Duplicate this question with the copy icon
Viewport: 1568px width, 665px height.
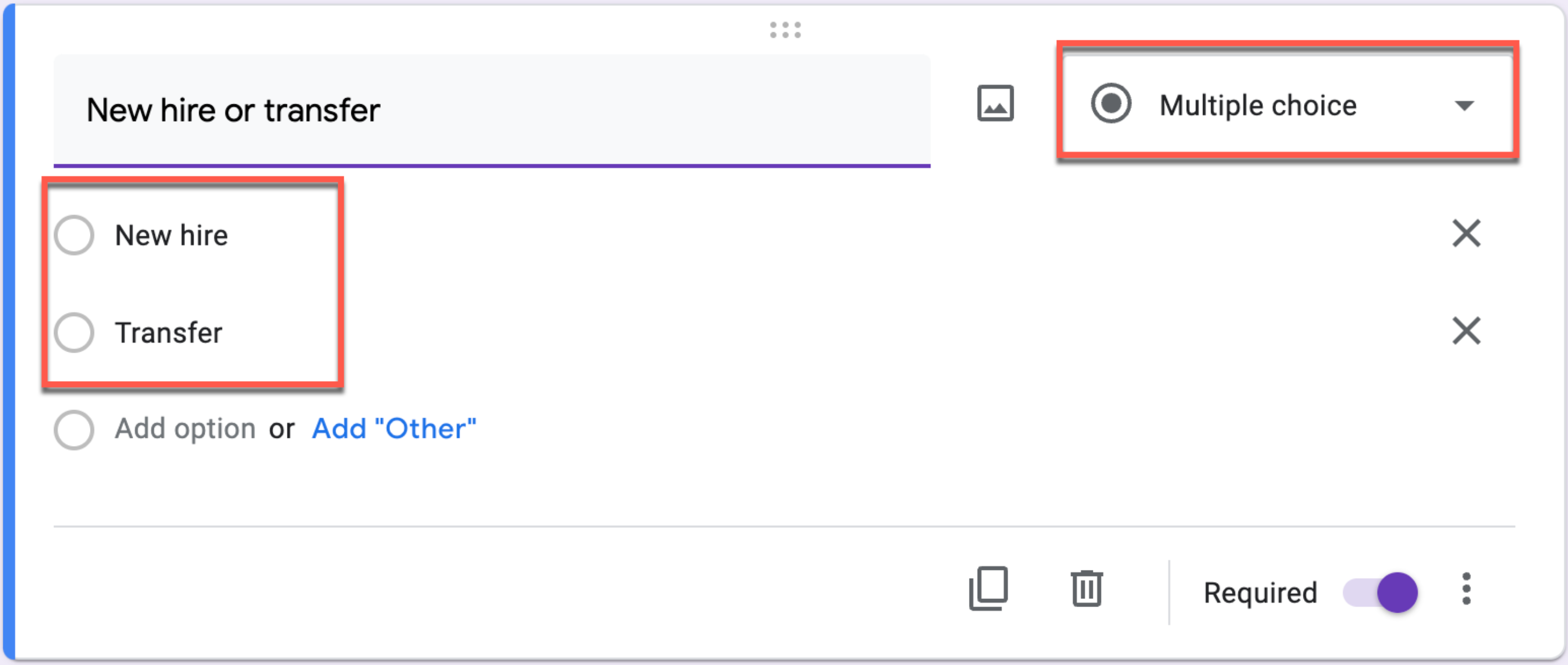pos(989,588)
